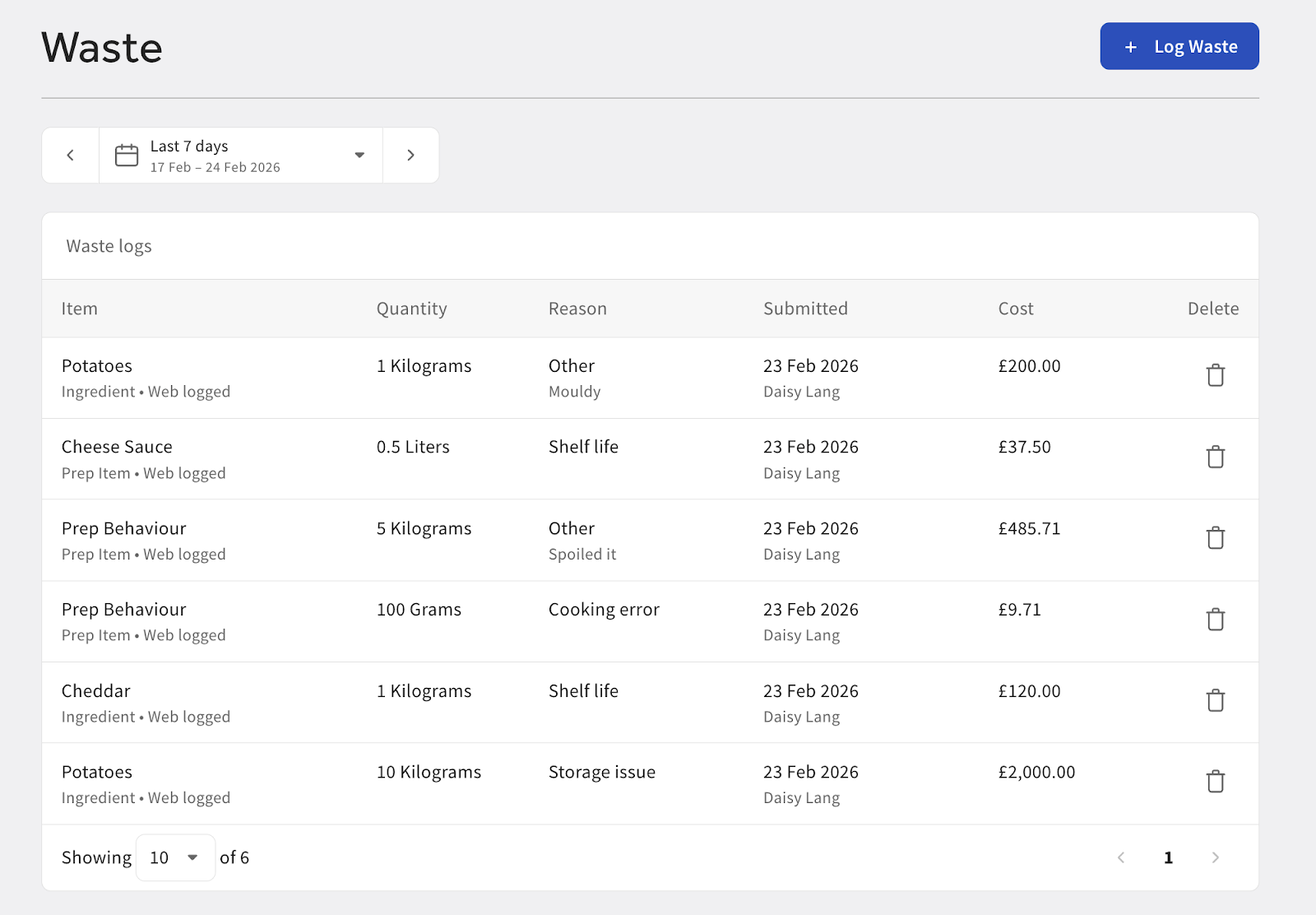This screenshot has height=915, width=1316.
Task: Select page 1 in pagination
Action: pyautogui.click(x=1168, y=857)
